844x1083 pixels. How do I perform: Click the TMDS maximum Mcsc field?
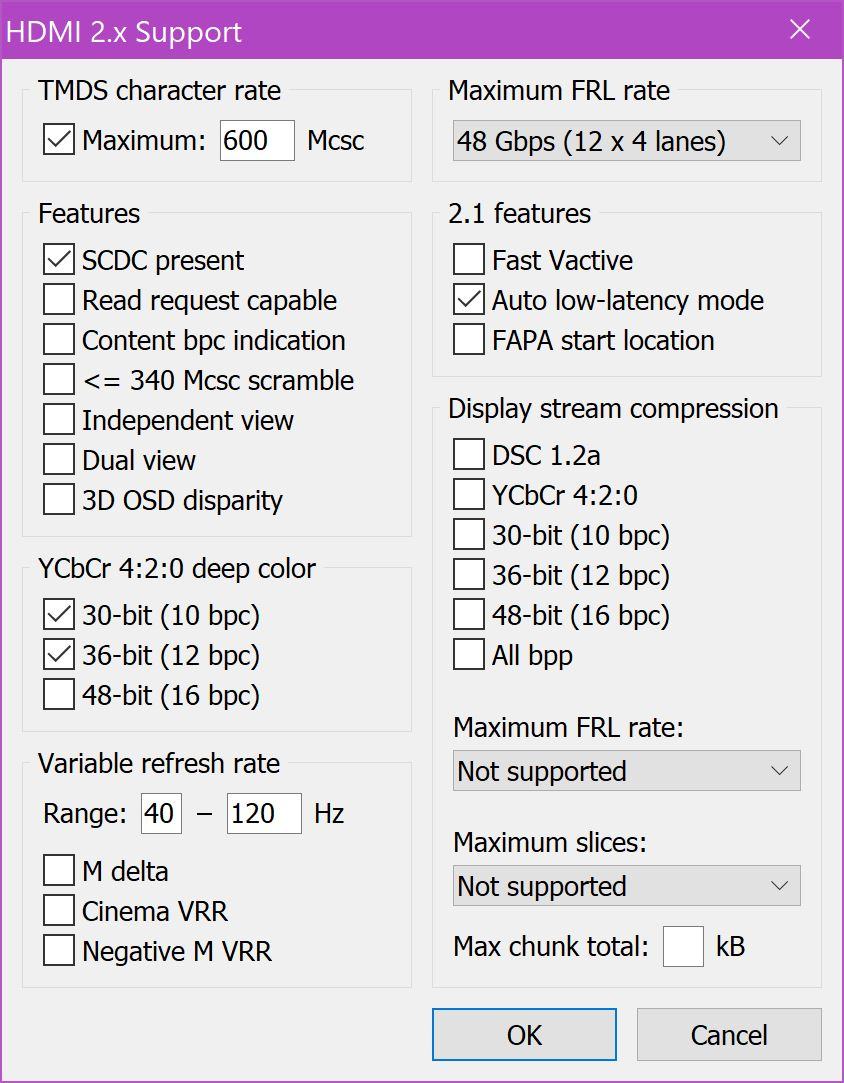point(257,140)
